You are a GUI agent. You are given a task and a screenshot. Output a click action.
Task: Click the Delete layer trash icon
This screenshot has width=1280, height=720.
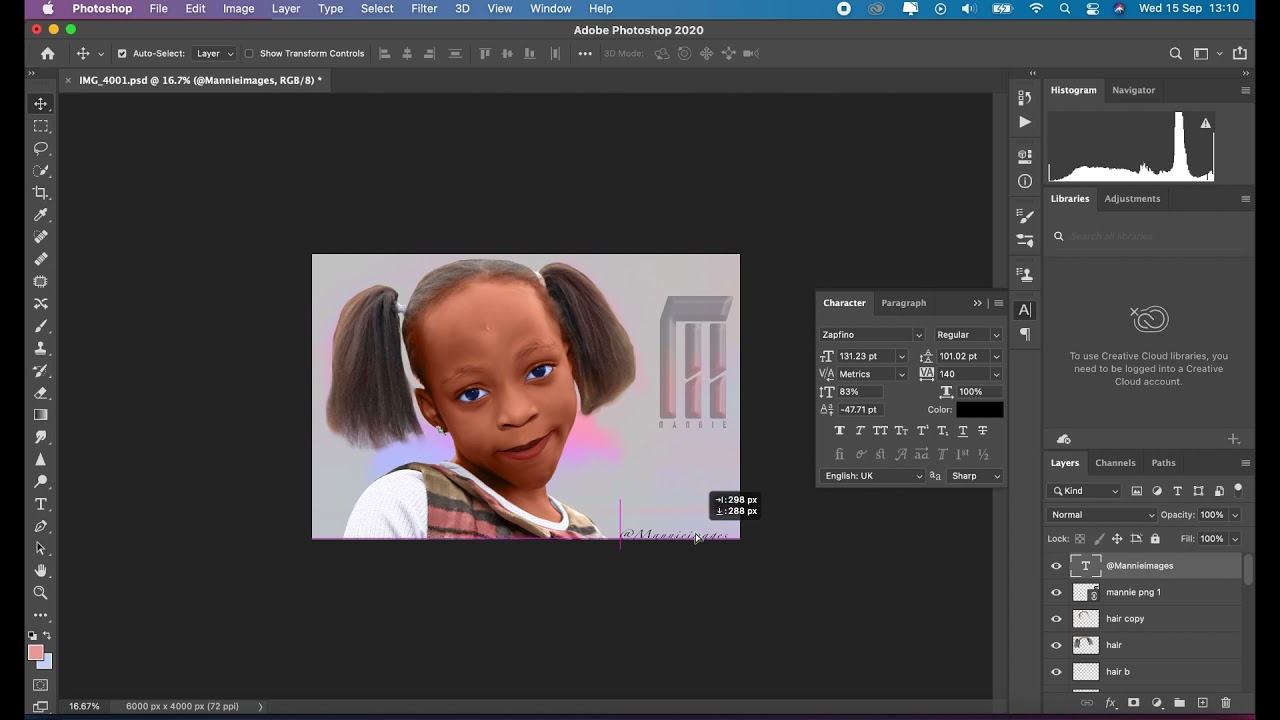[1226, 703]
